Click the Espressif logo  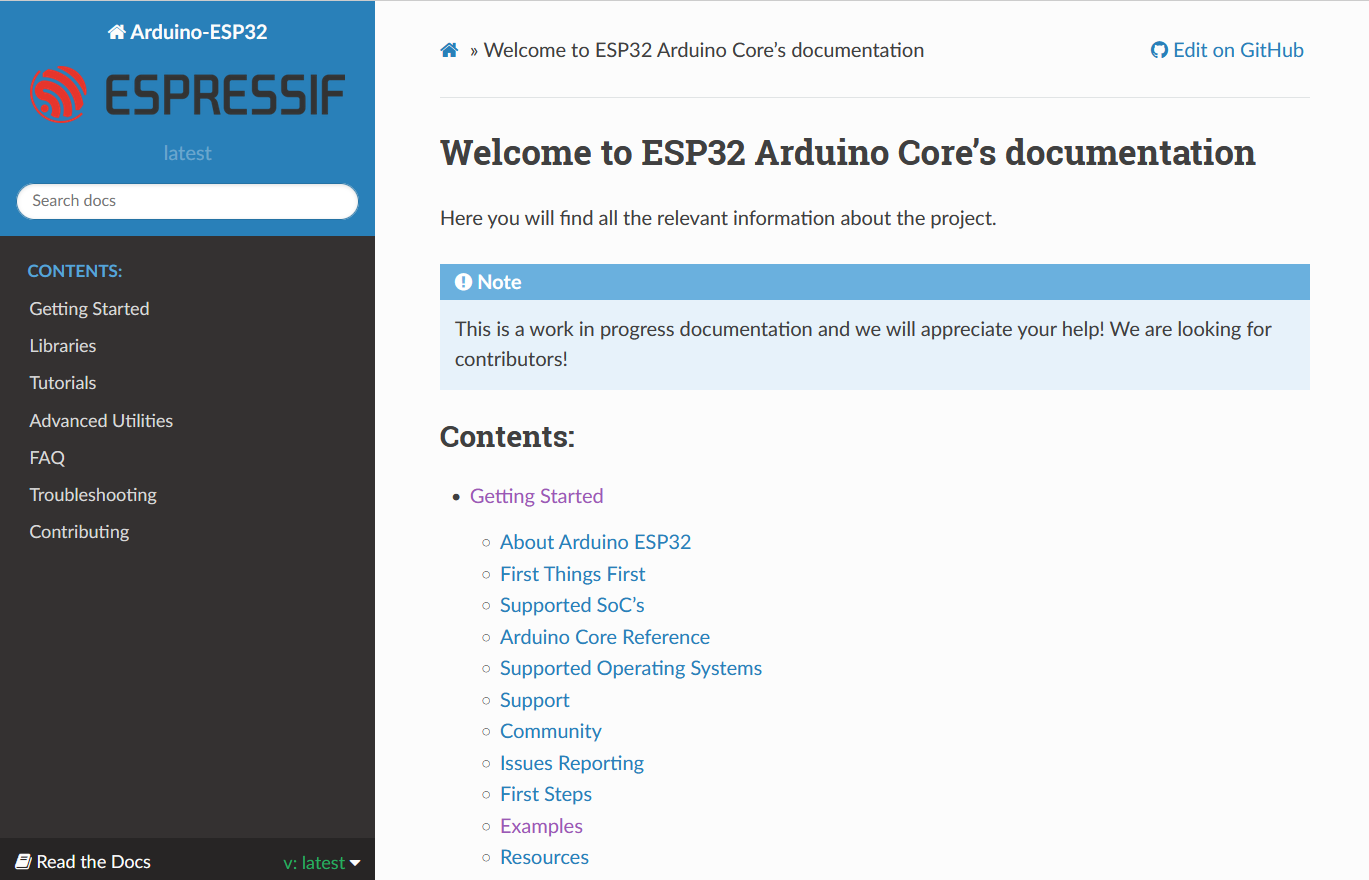coord(186,95)
